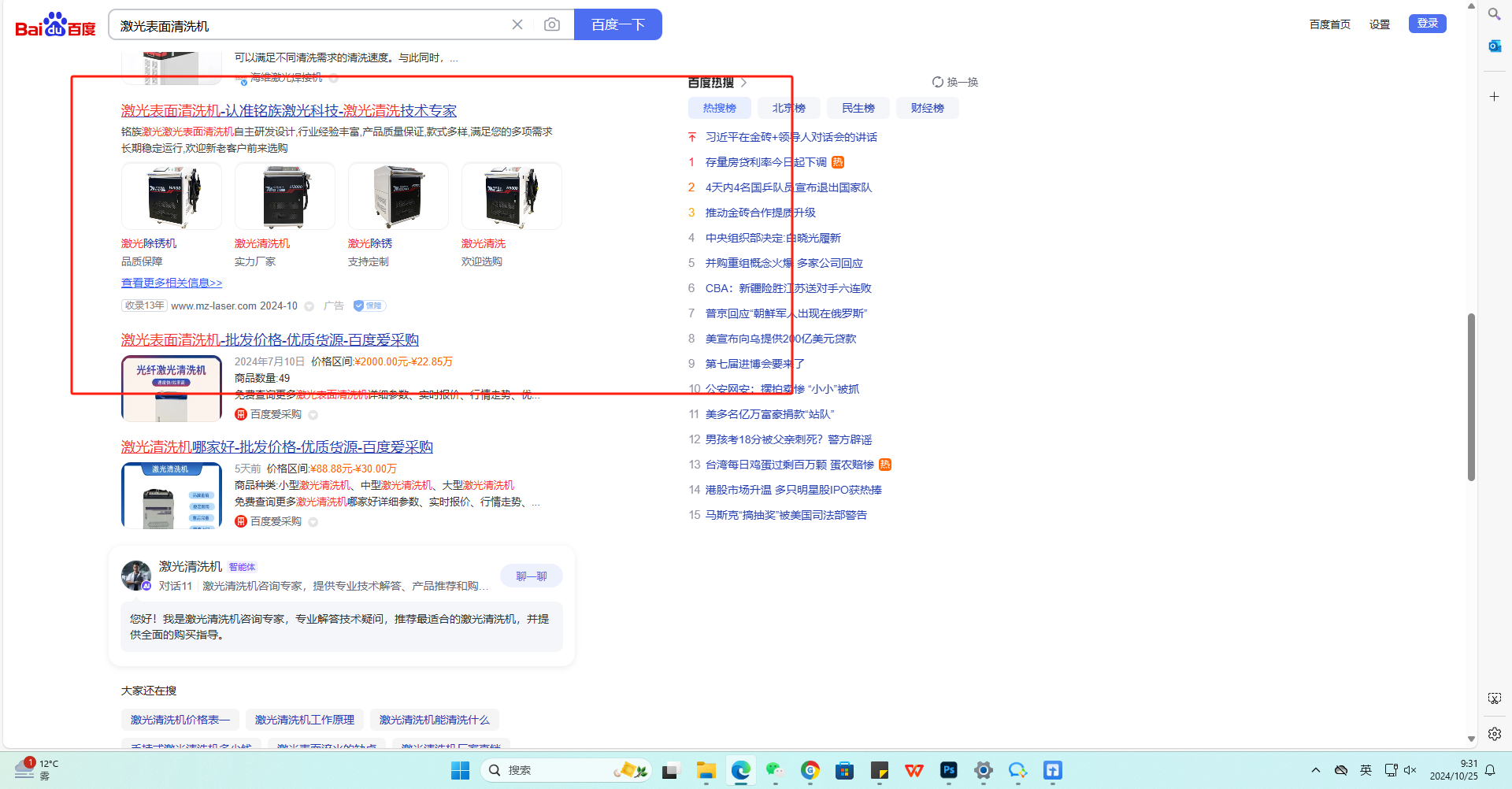Click the page vertical scrollbar thumb
This screenshot has height=789, width=1512.
[x=1470, y=397]
